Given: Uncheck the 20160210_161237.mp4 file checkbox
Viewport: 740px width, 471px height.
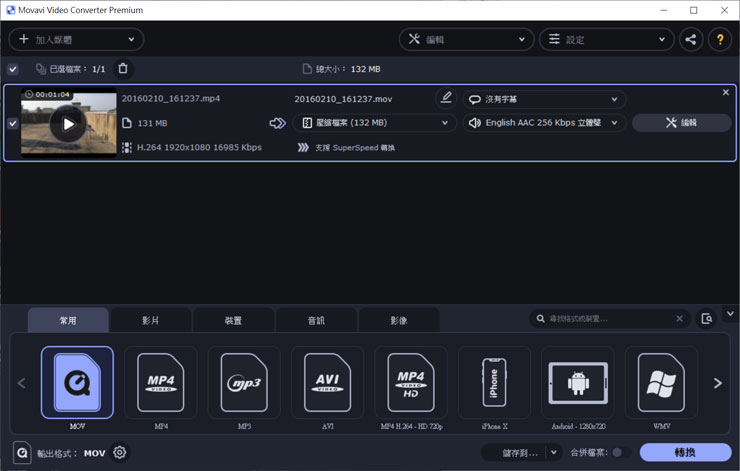Looking at the screenshot, I should pos(13,123).
